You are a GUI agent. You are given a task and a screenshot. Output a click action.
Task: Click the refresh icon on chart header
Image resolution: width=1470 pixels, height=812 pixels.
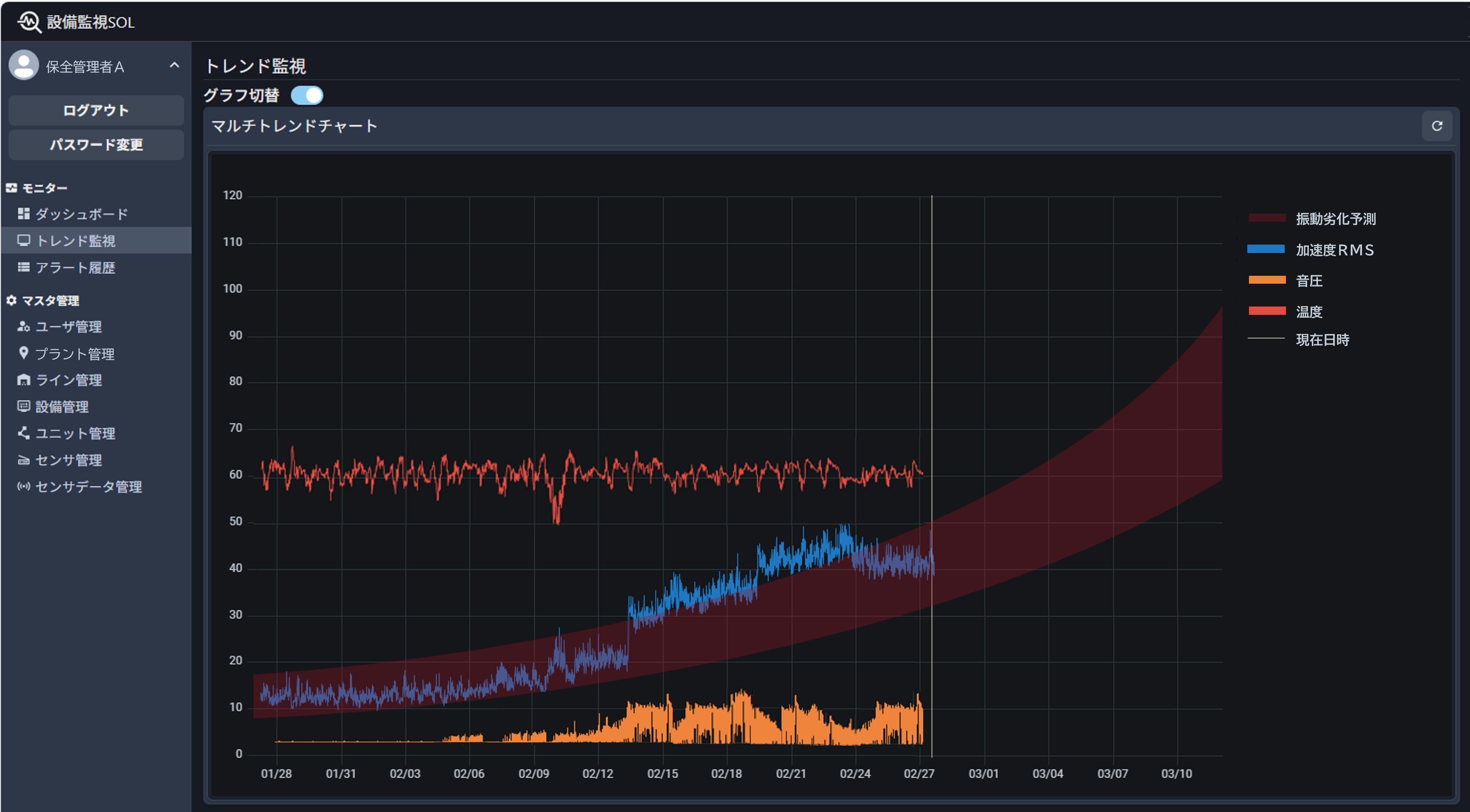pos(1436,126)
